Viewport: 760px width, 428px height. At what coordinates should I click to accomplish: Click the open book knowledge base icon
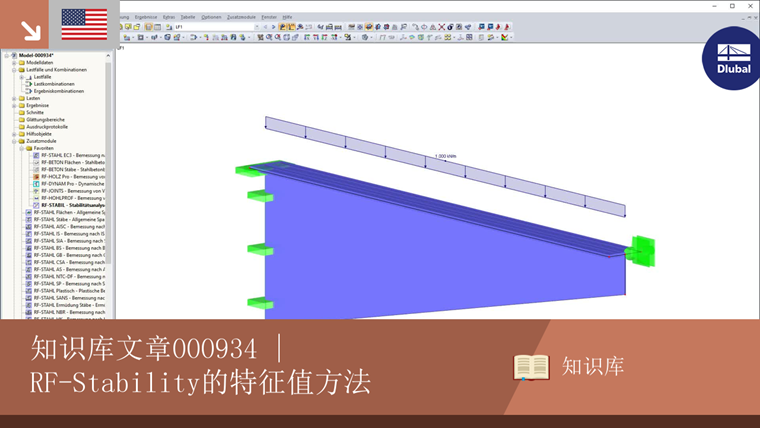click(531, 367)
